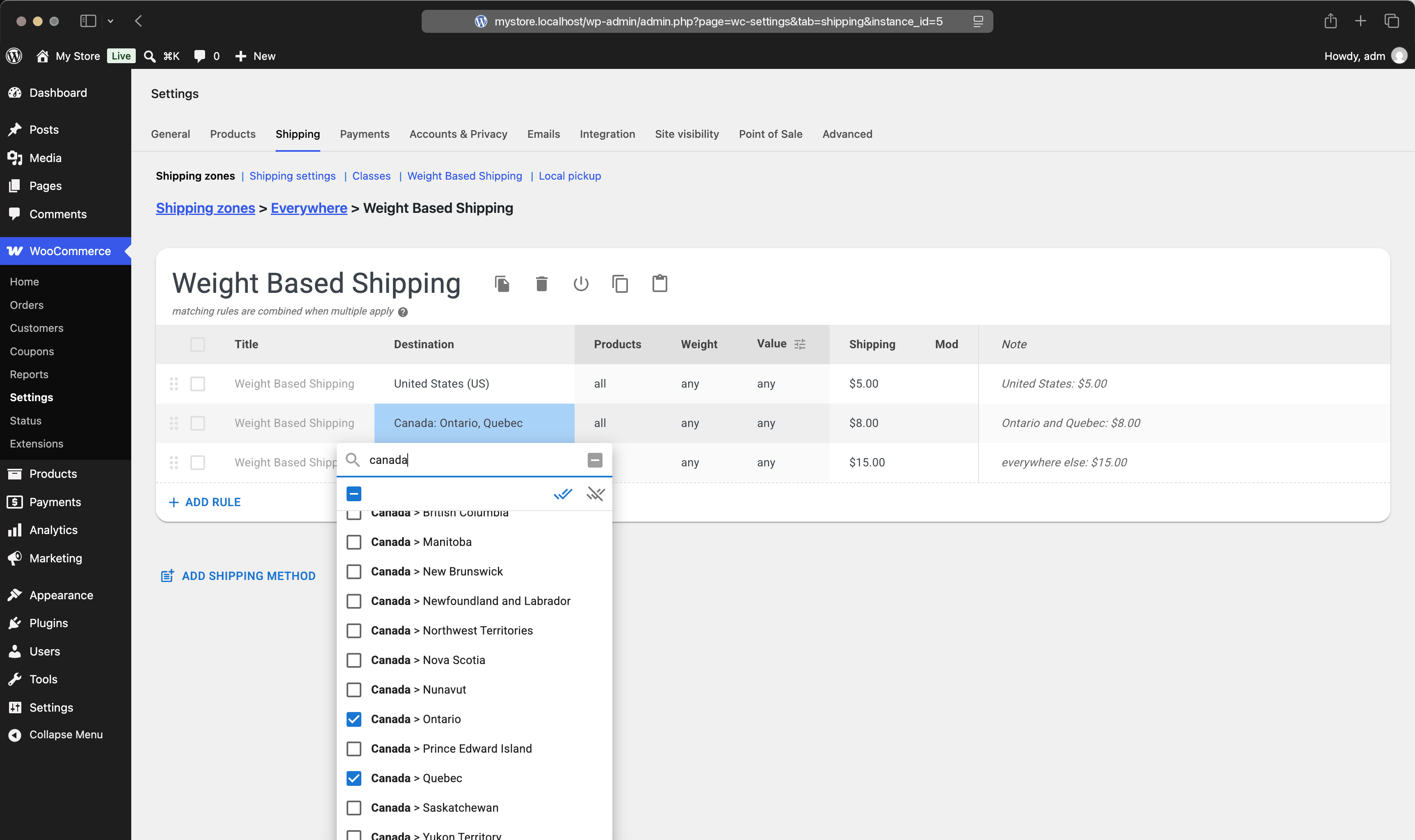Viewport: 1415px width, 840px height.
Task: Click the Value column tune settings icon
Action: click(x=800, y=344)
